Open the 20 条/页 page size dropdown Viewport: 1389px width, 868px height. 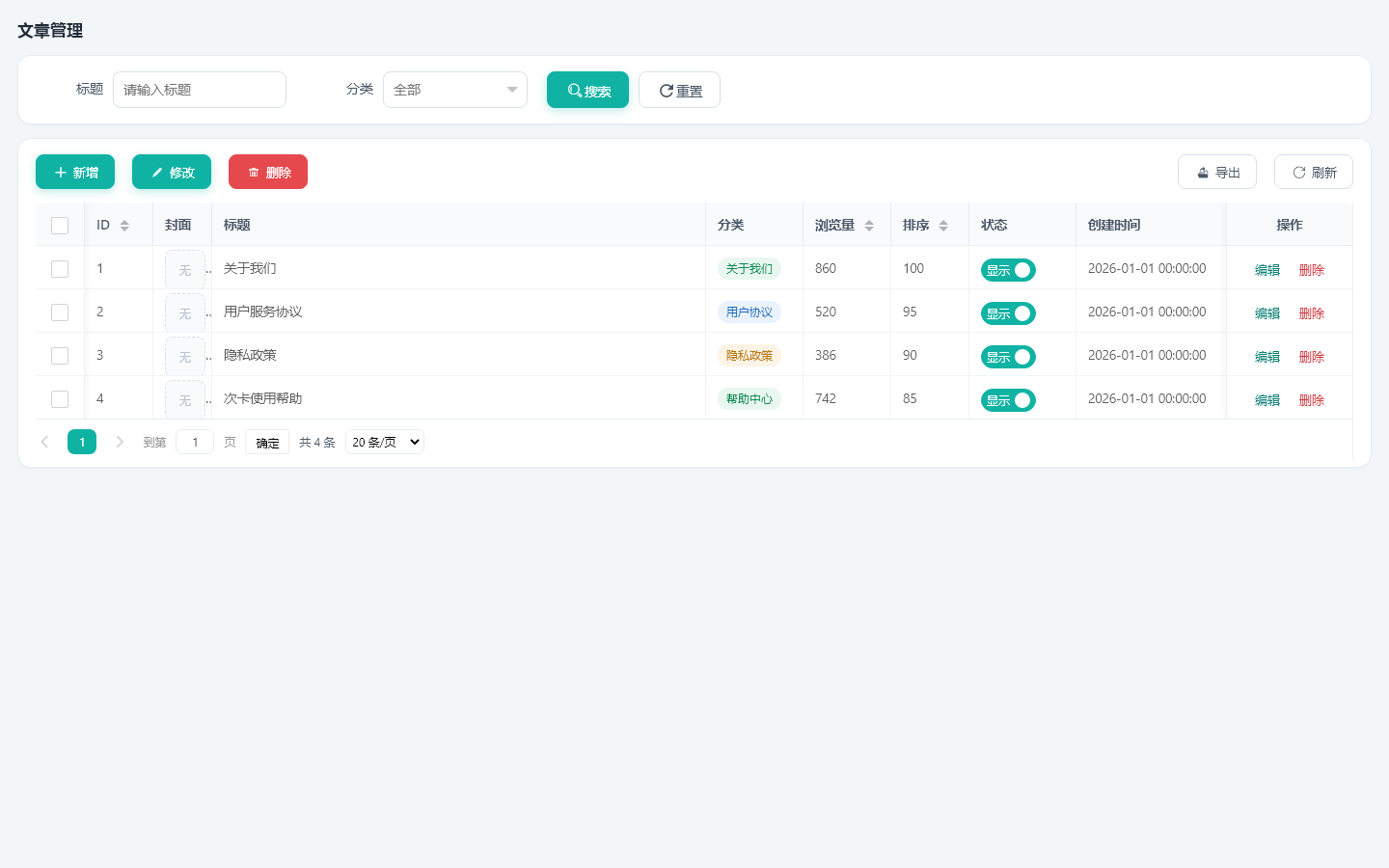coord(385,442)
